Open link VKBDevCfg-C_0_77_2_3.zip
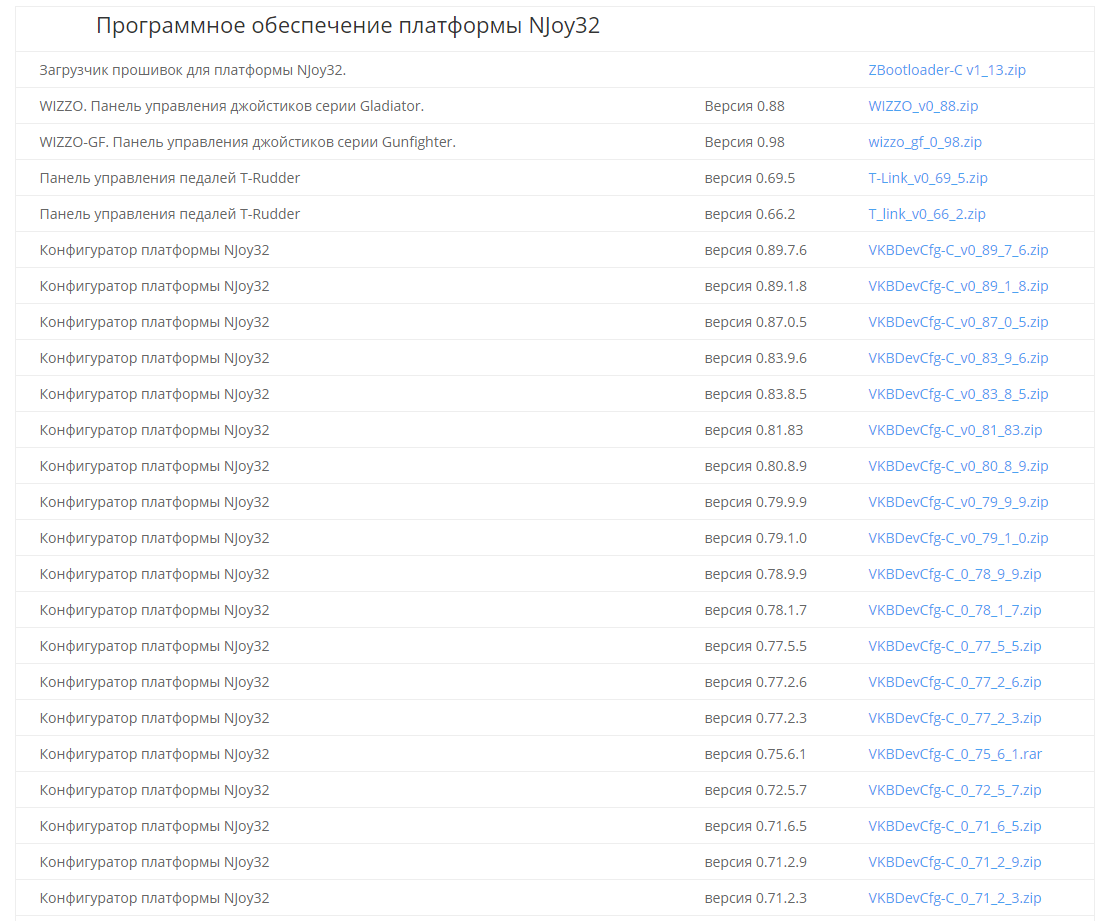This screenshot has height=921, width=1096. [954, 718]
